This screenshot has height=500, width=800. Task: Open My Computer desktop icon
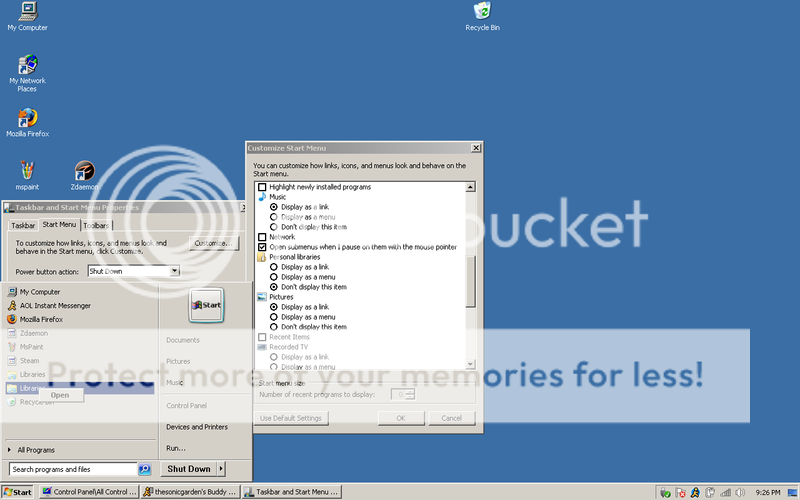pyautogui.click(x=27, y=12)
